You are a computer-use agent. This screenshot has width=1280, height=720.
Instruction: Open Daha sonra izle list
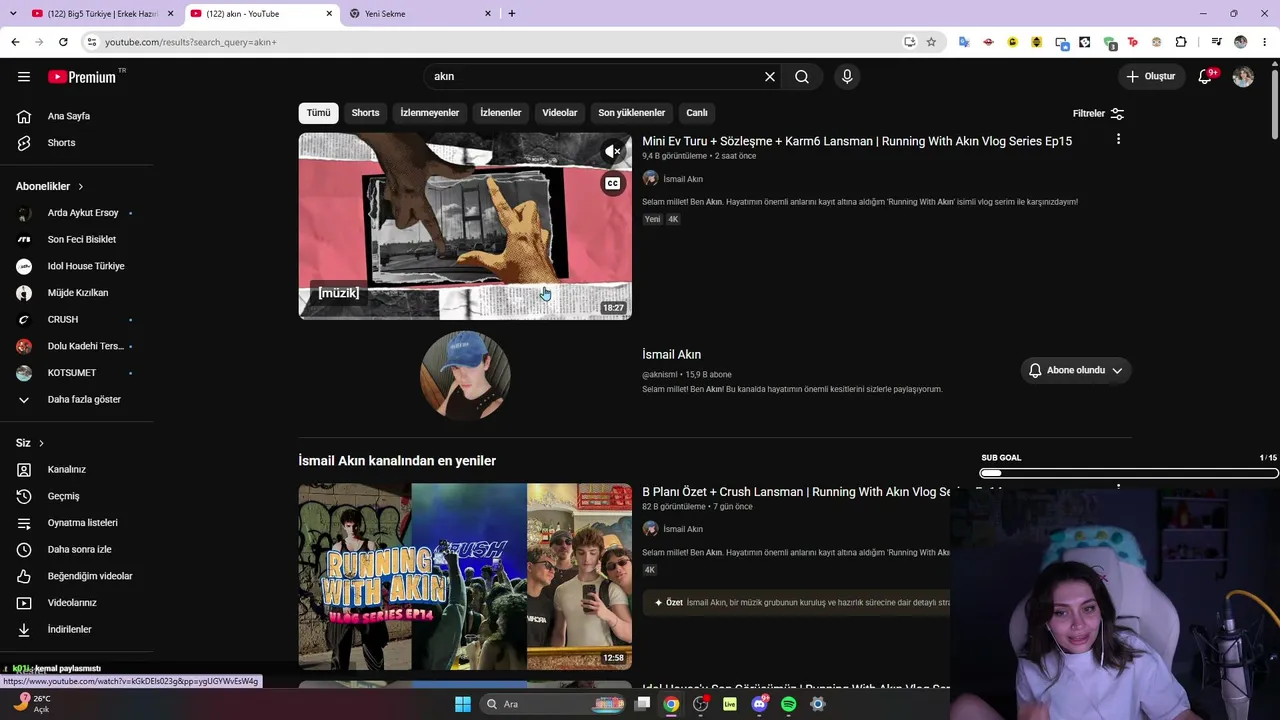[x=78, y=549]
